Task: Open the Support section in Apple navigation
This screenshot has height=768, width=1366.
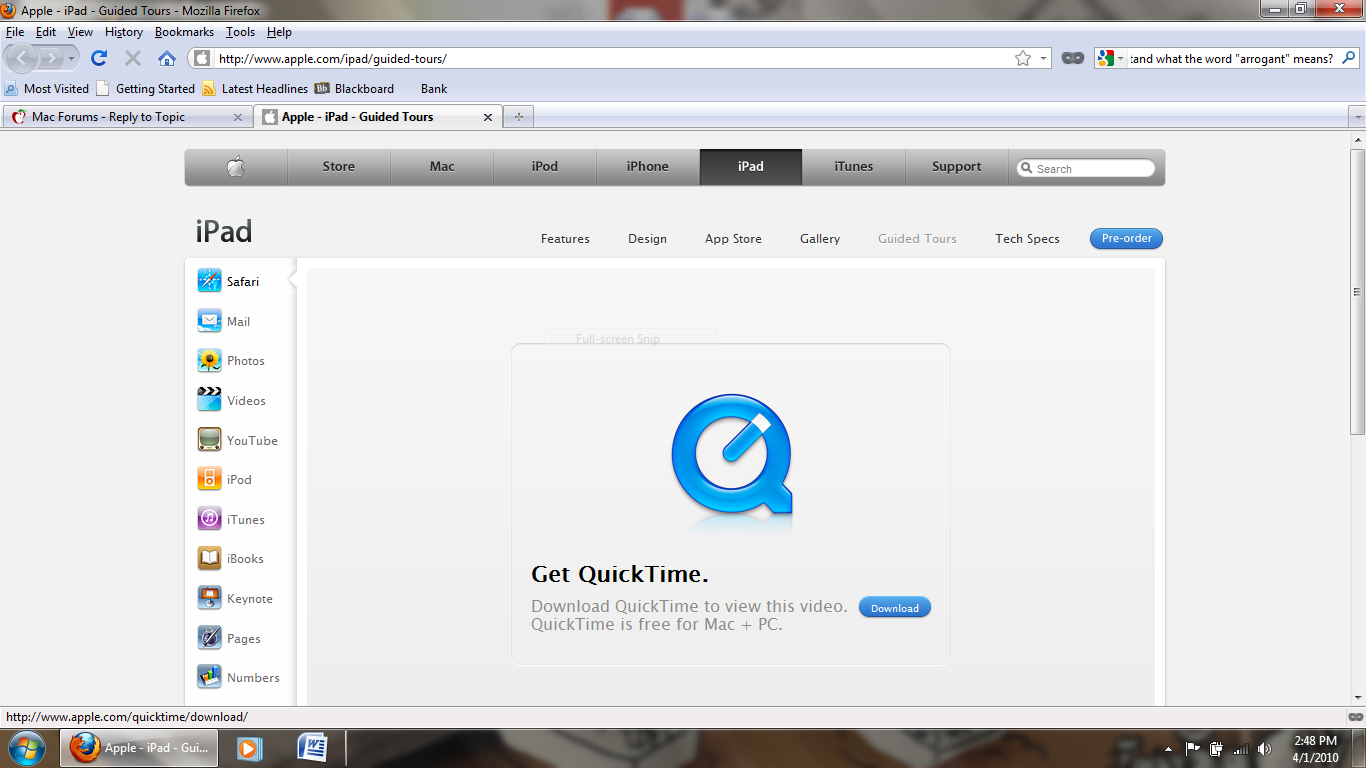Action: (x=957, y=167)
